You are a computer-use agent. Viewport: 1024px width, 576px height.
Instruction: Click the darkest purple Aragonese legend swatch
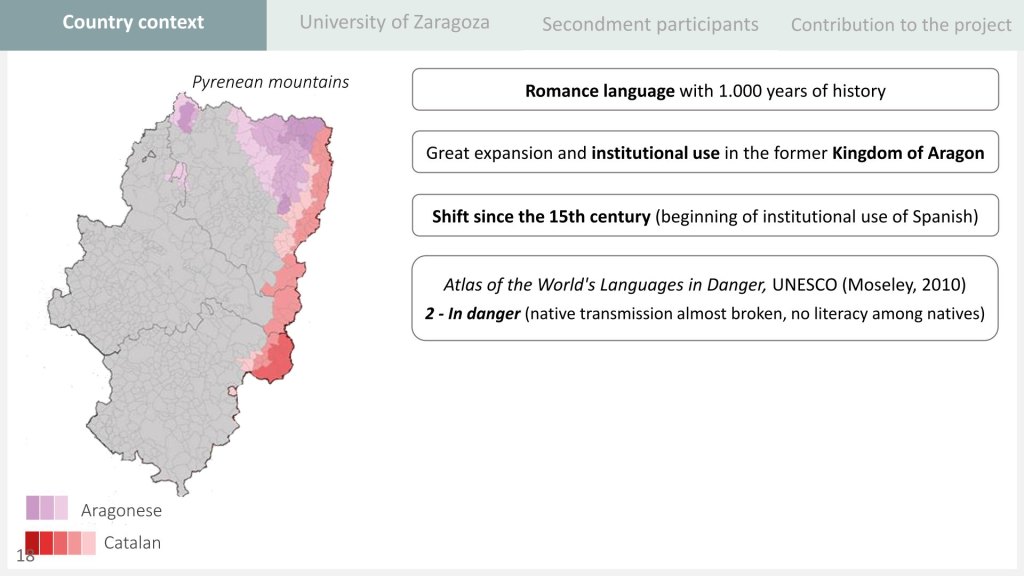[33, 508]
